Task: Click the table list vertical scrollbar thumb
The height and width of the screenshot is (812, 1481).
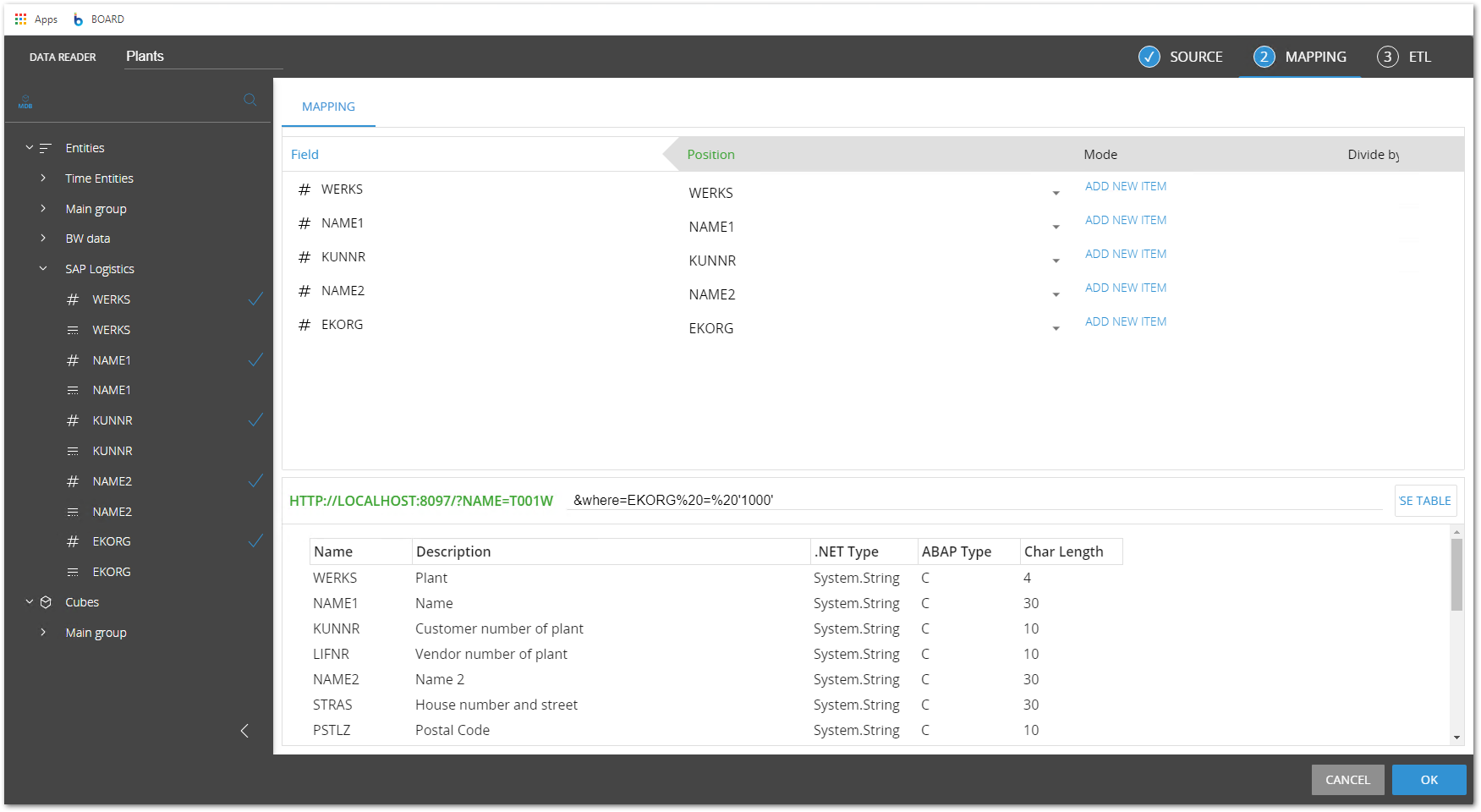Action: pyautogui.click(x=1456, y=573)
